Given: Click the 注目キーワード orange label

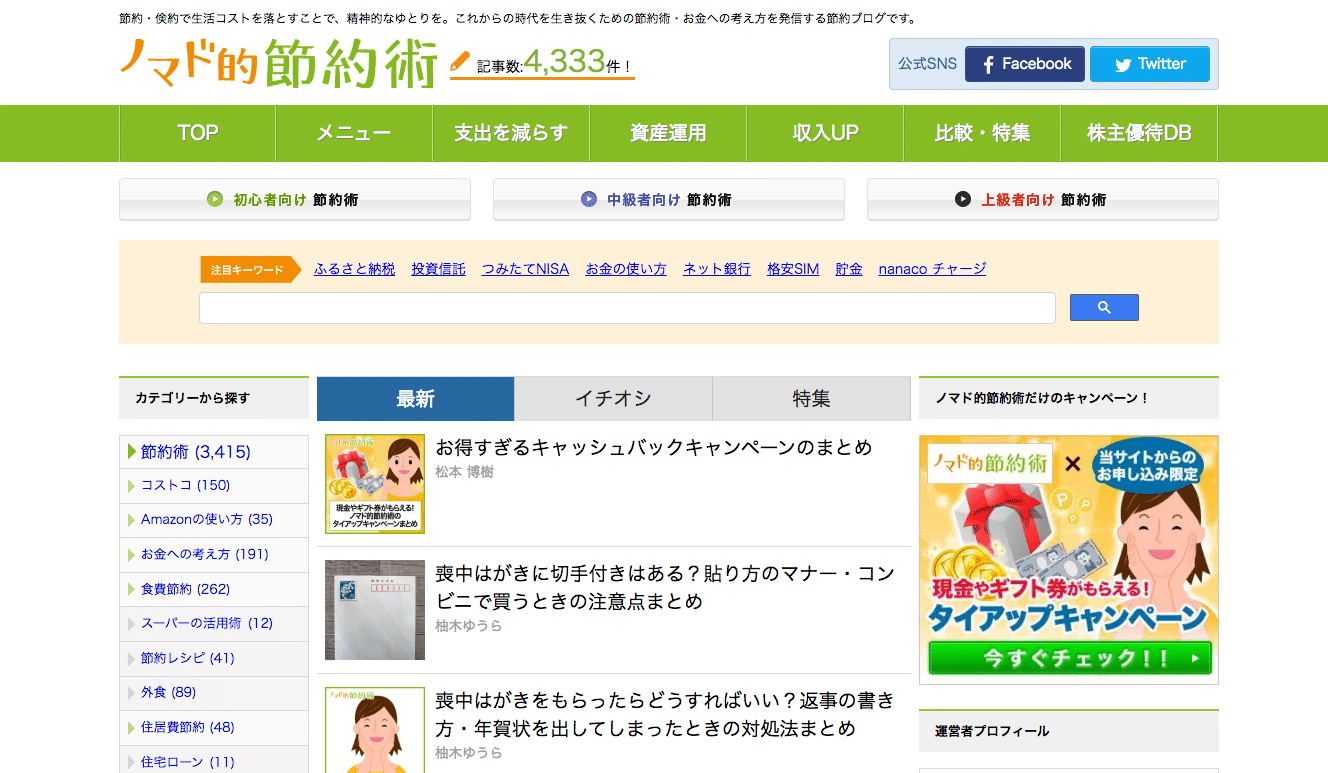Looking at the screenshot, I should [250, 270].
